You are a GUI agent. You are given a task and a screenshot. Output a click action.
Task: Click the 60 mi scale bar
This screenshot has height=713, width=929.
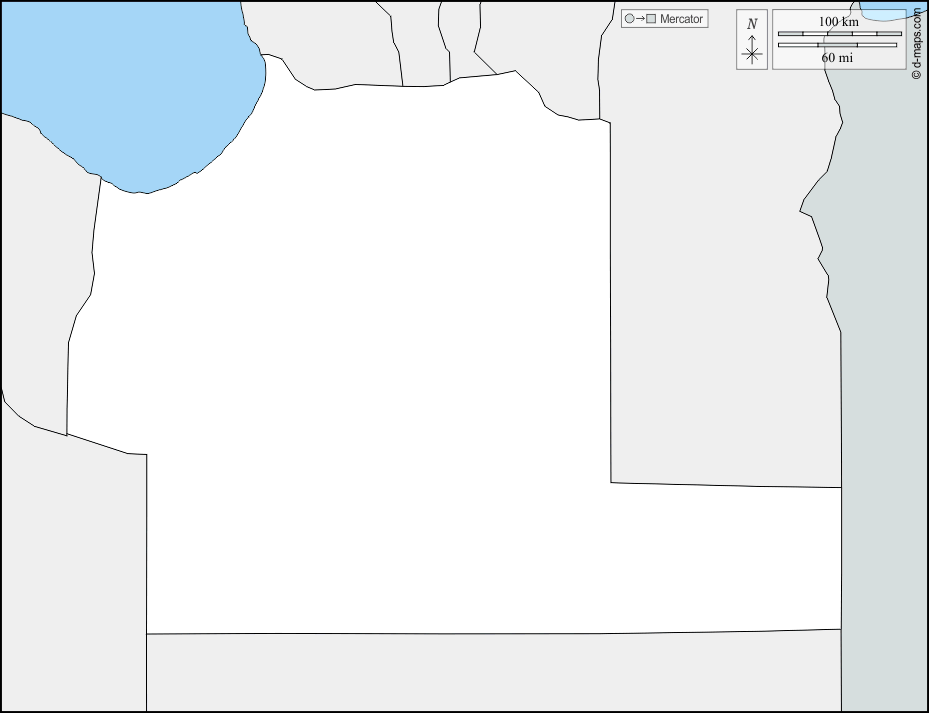(x=837, y=45)
